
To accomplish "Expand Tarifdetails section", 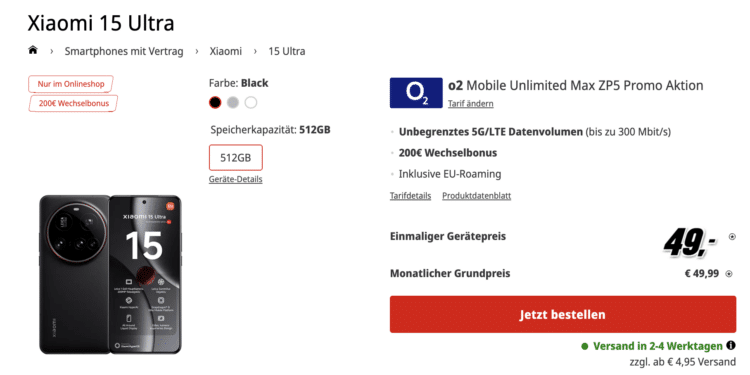I will coord(410,196).
